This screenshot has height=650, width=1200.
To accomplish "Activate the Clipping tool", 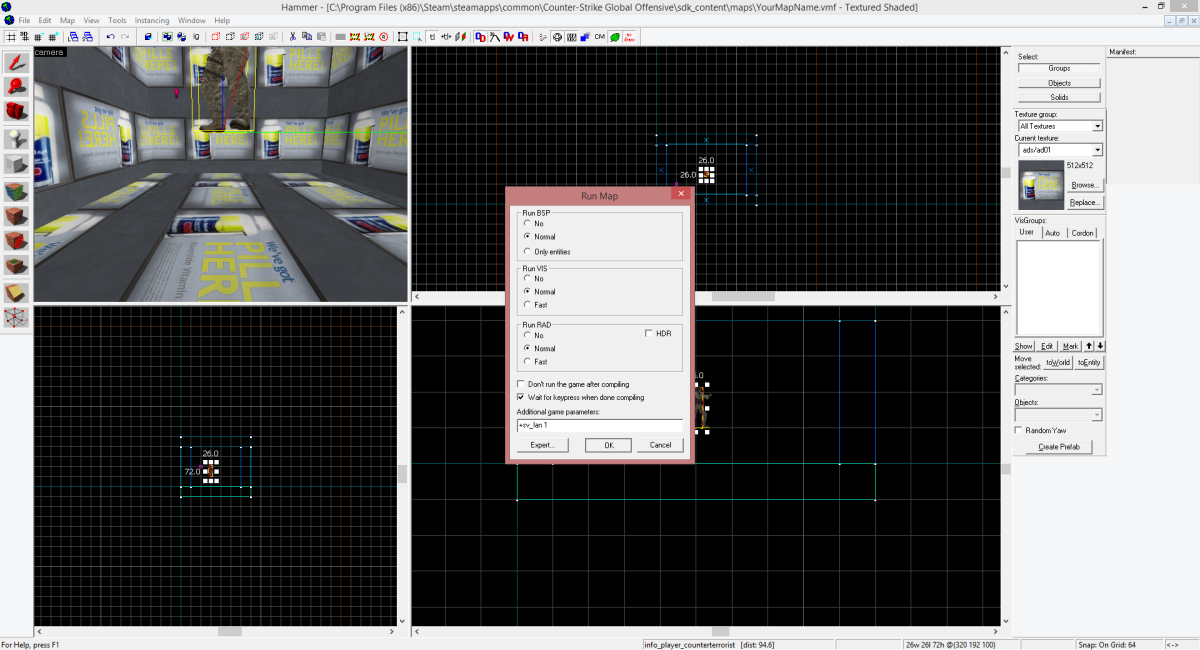I will (16, 292).
